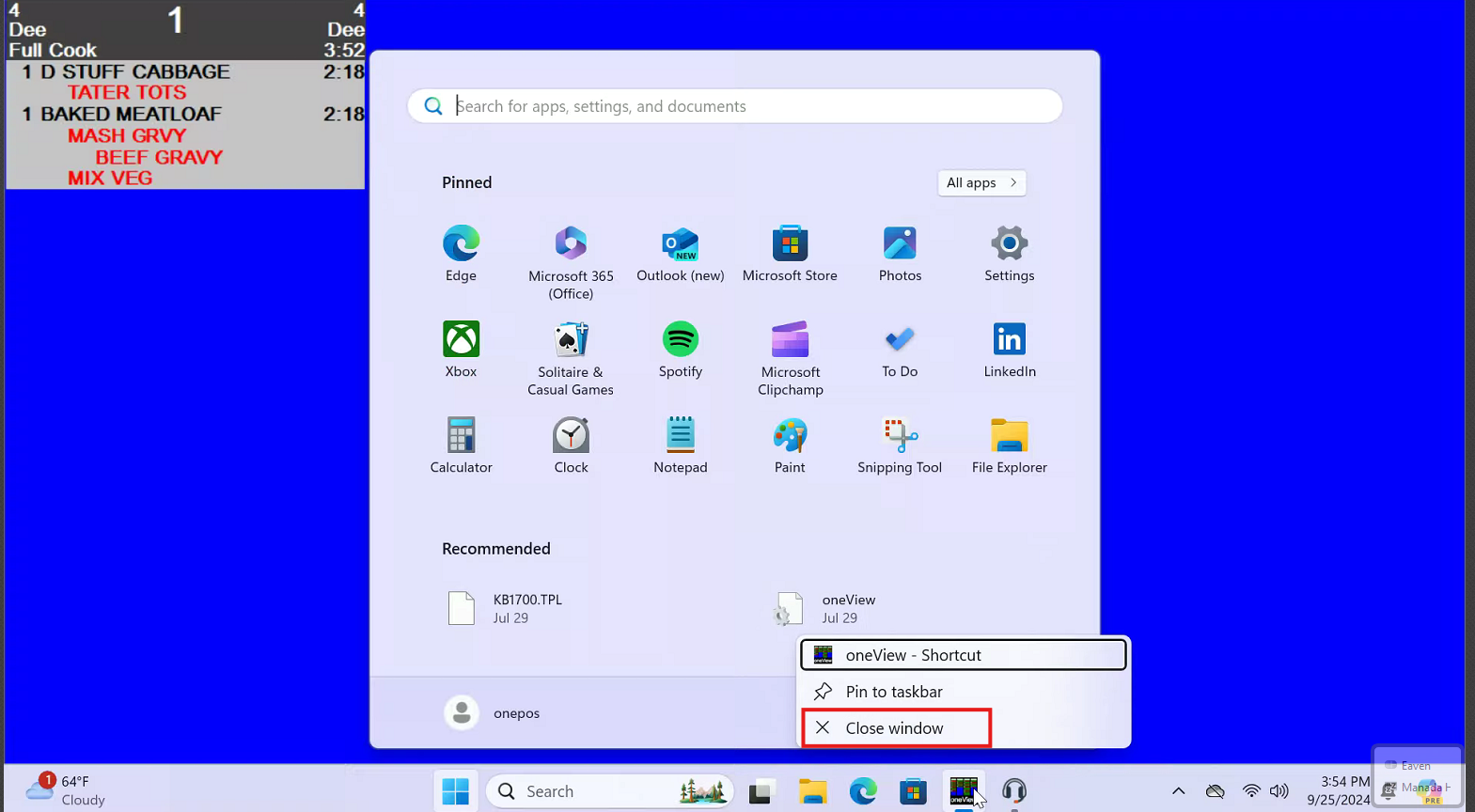This screenshot has width=1475, height=812.
Task: Open Wi-Fi network settings in tray
Action: coord(1251,791)
